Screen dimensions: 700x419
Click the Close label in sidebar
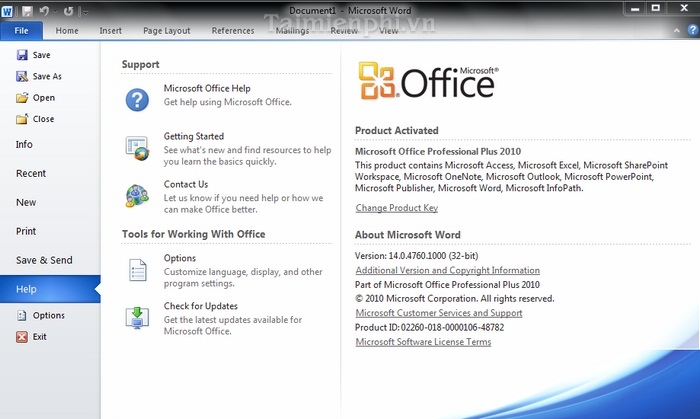click(x=43, y=119)
